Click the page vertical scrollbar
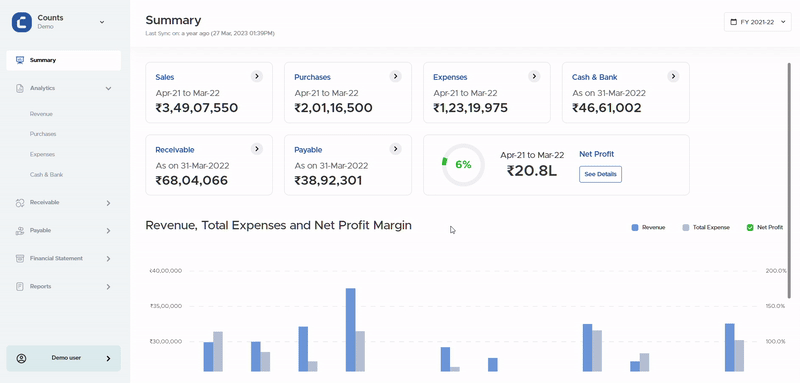The width and height of the screenshot is (800, 383). (789, 181)
